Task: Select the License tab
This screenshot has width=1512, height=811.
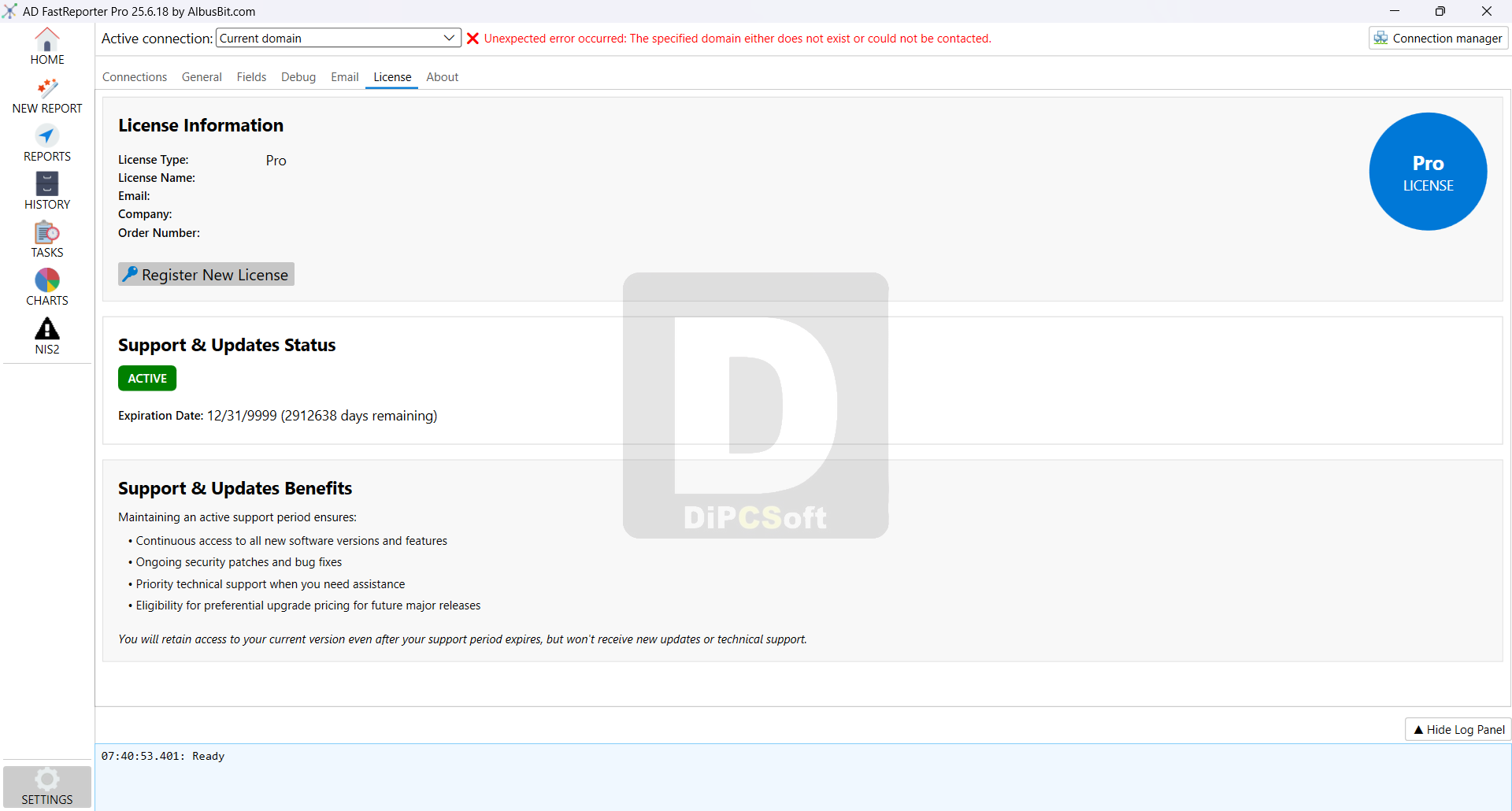Action: tap(392, 77)
